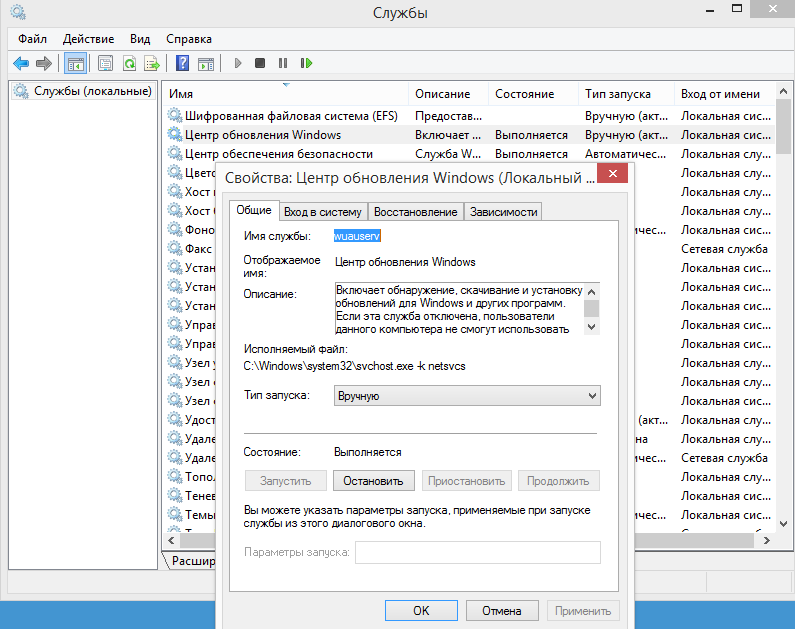Click the horizontal scroll right arrow
Image resolution: width=795 pixels, height=629 pixels.
(x=767, y=540)
